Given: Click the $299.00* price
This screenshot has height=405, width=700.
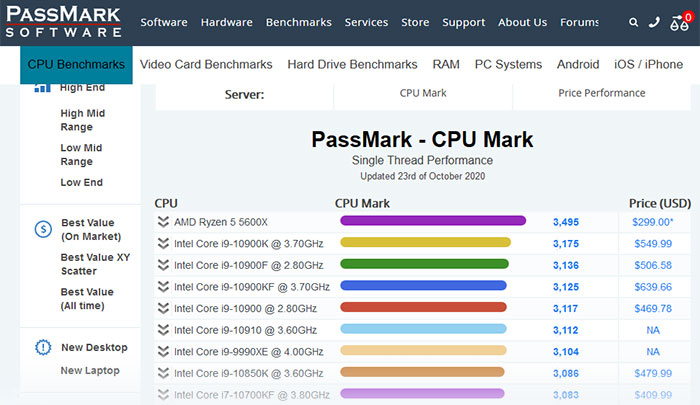Looking at the screenshot, I should point(653,222).
